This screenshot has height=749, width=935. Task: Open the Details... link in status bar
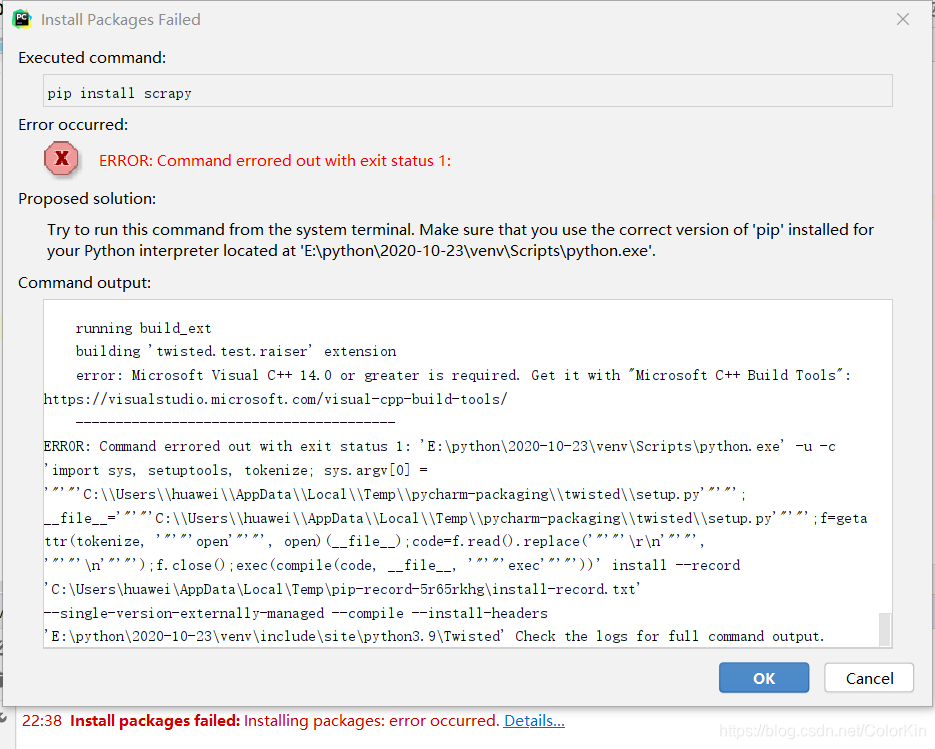pyautogui.click(x=534, y=720)
